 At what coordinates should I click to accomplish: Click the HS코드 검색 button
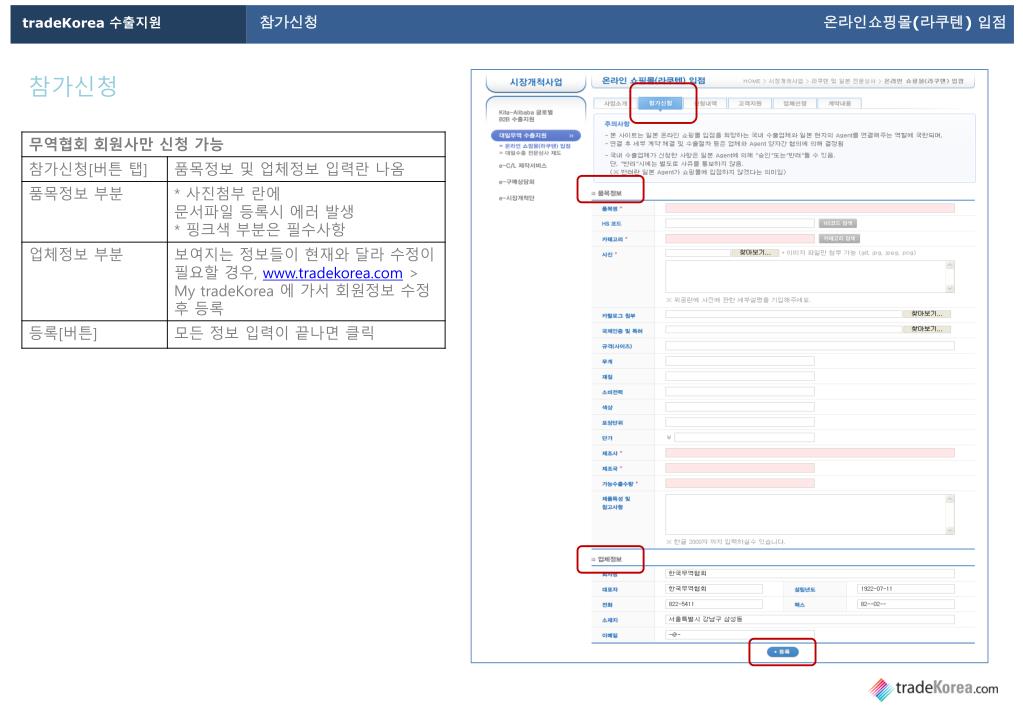(x=837, y=223)
